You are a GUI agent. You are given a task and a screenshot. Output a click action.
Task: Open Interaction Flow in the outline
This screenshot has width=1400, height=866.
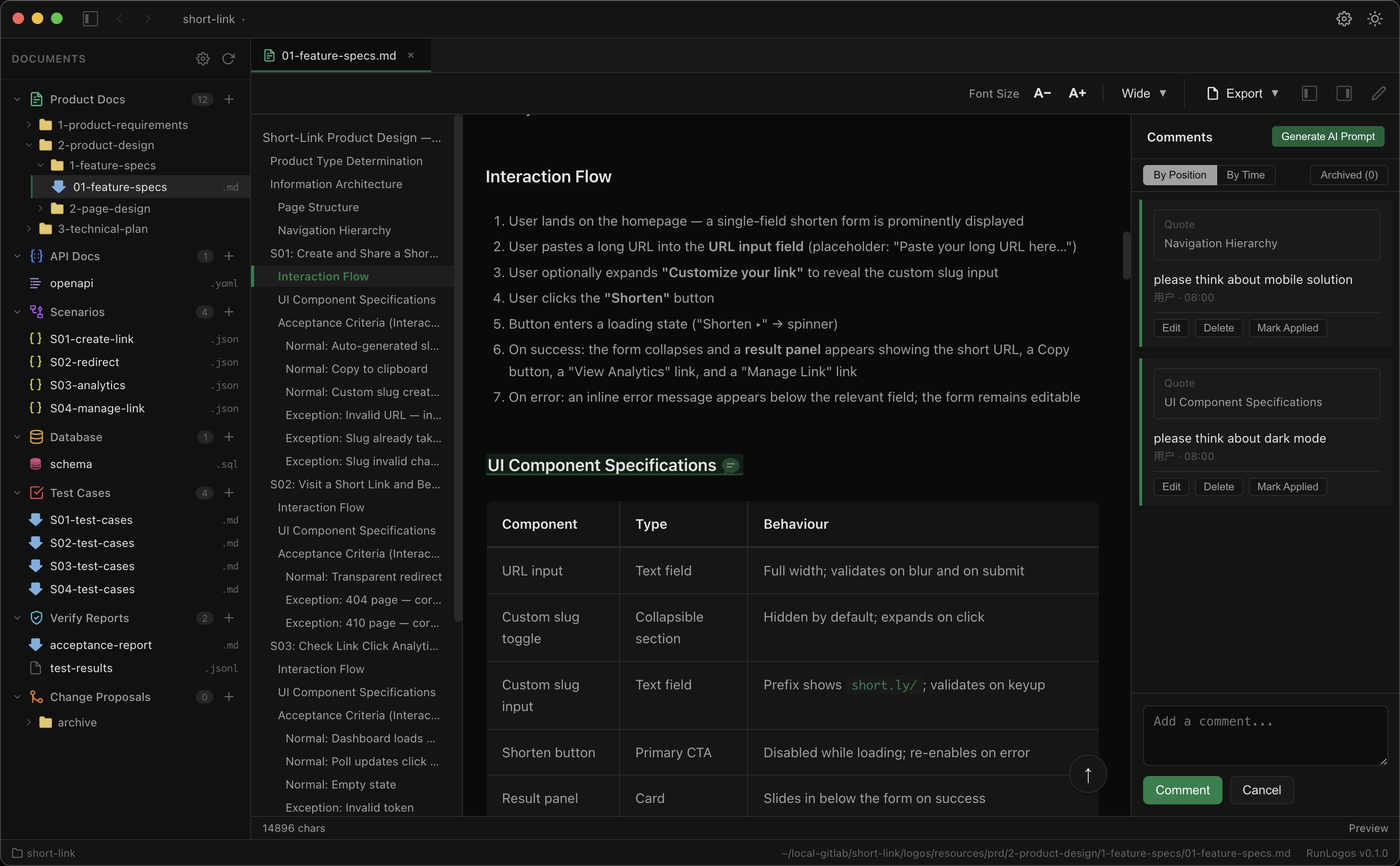[322, 276]
